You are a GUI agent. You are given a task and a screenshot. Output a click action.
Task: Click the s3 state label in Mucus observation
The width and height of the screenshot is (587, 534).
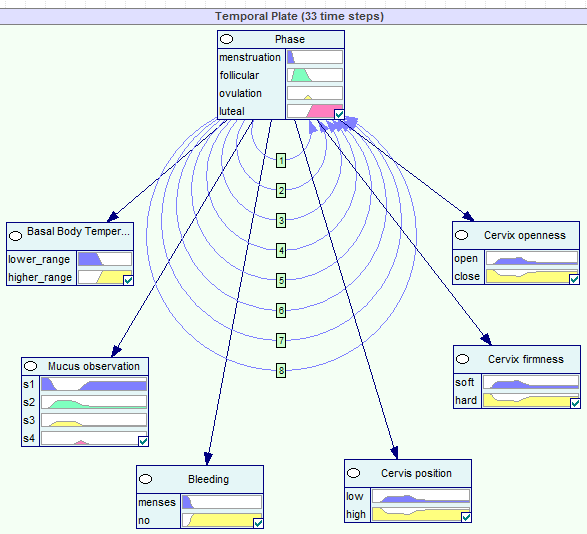(x=29, y=421)
